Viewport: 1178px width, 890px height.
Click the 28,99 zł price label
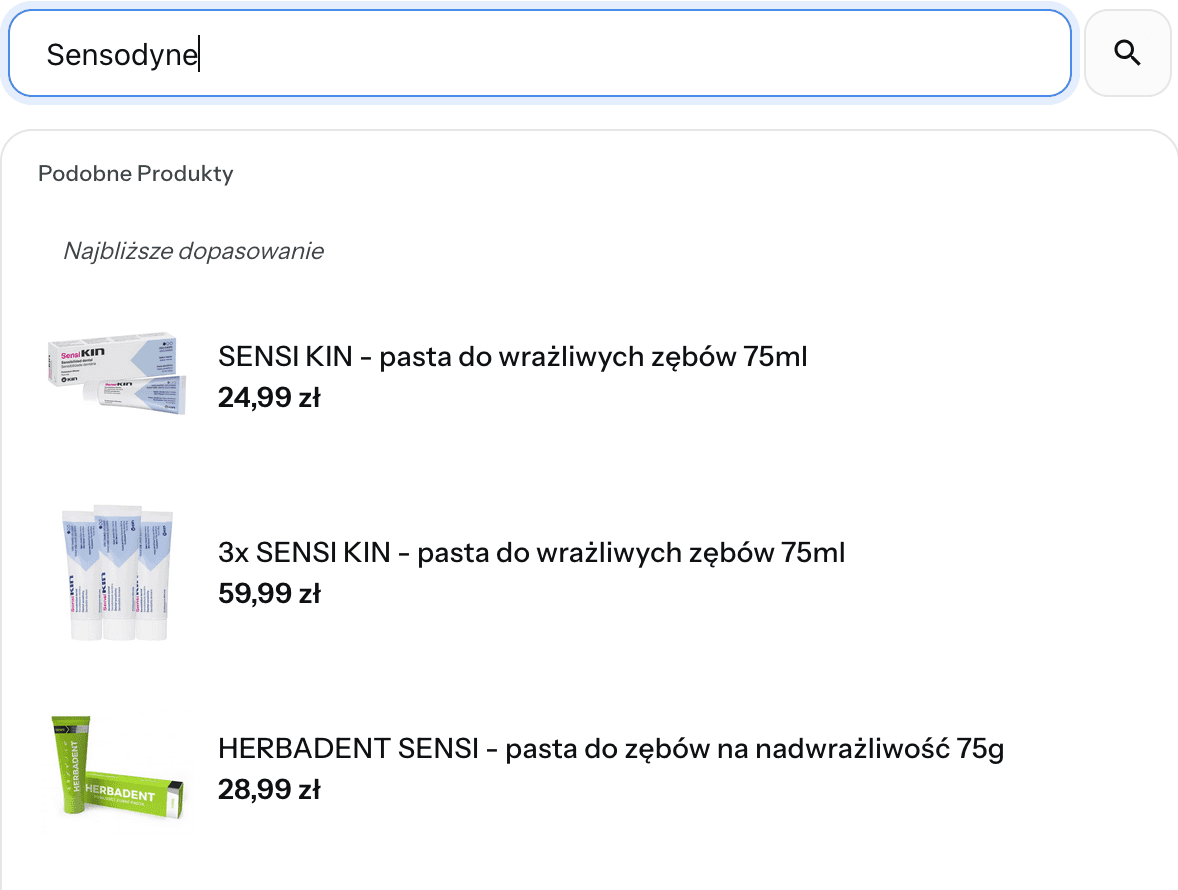pyautogui.click(x=269, y=789)
